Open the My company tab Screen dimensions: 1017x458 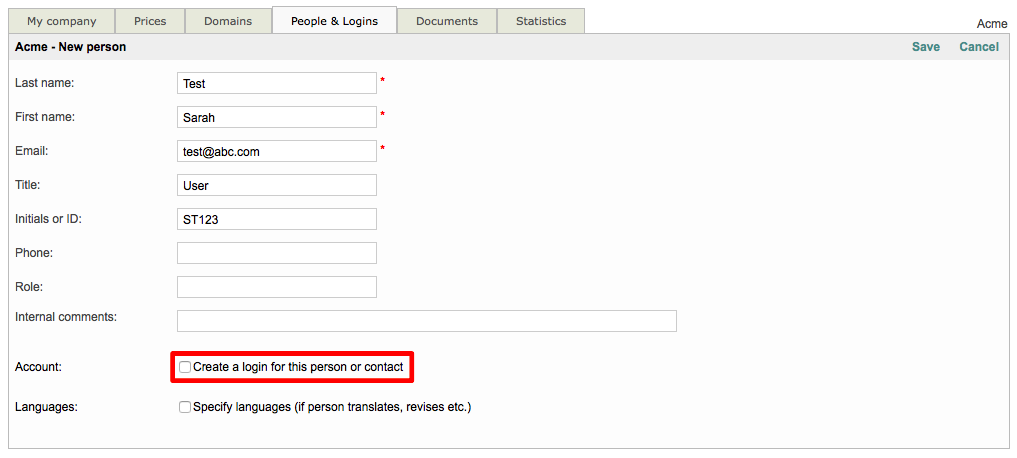tap(62, 21)
